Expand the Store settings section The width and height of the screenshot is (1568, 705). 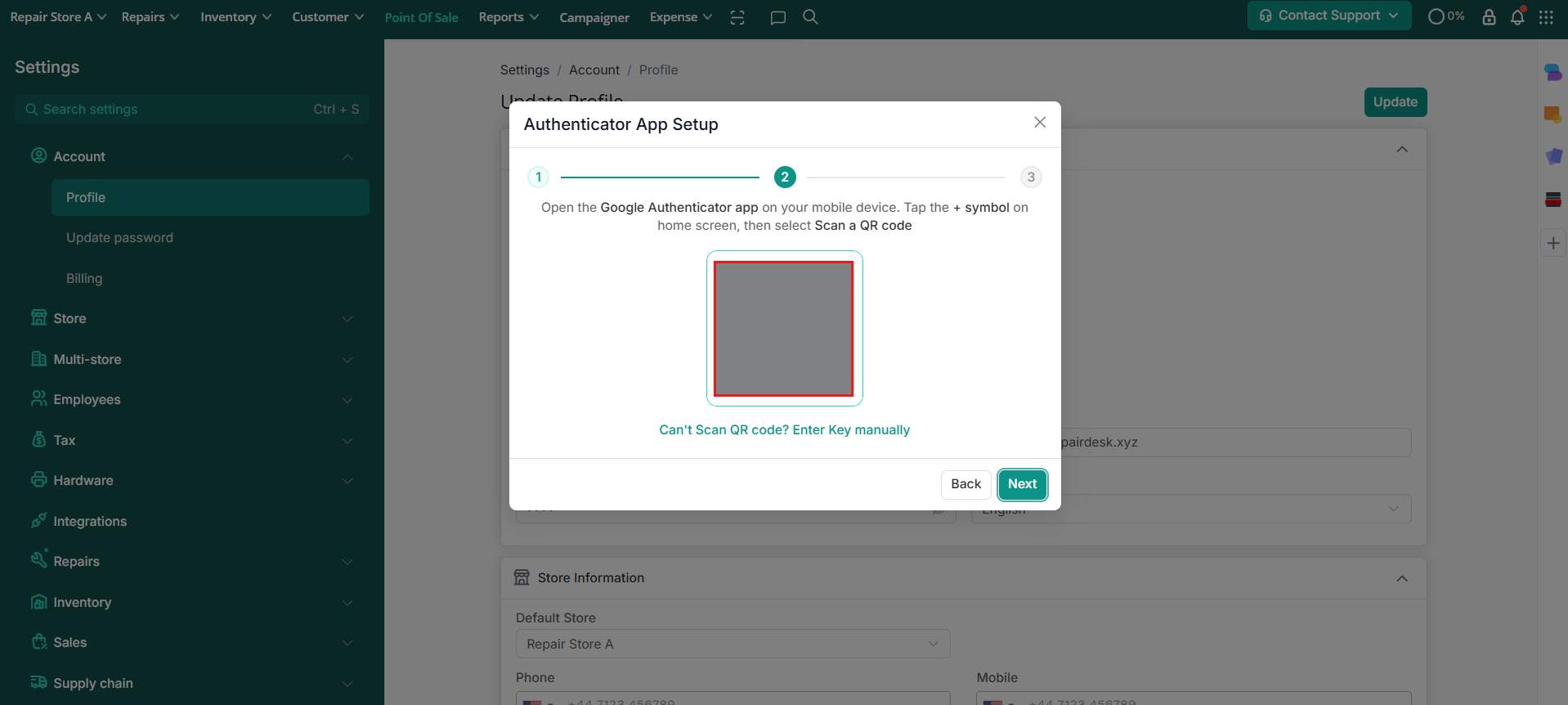point(192,318)
